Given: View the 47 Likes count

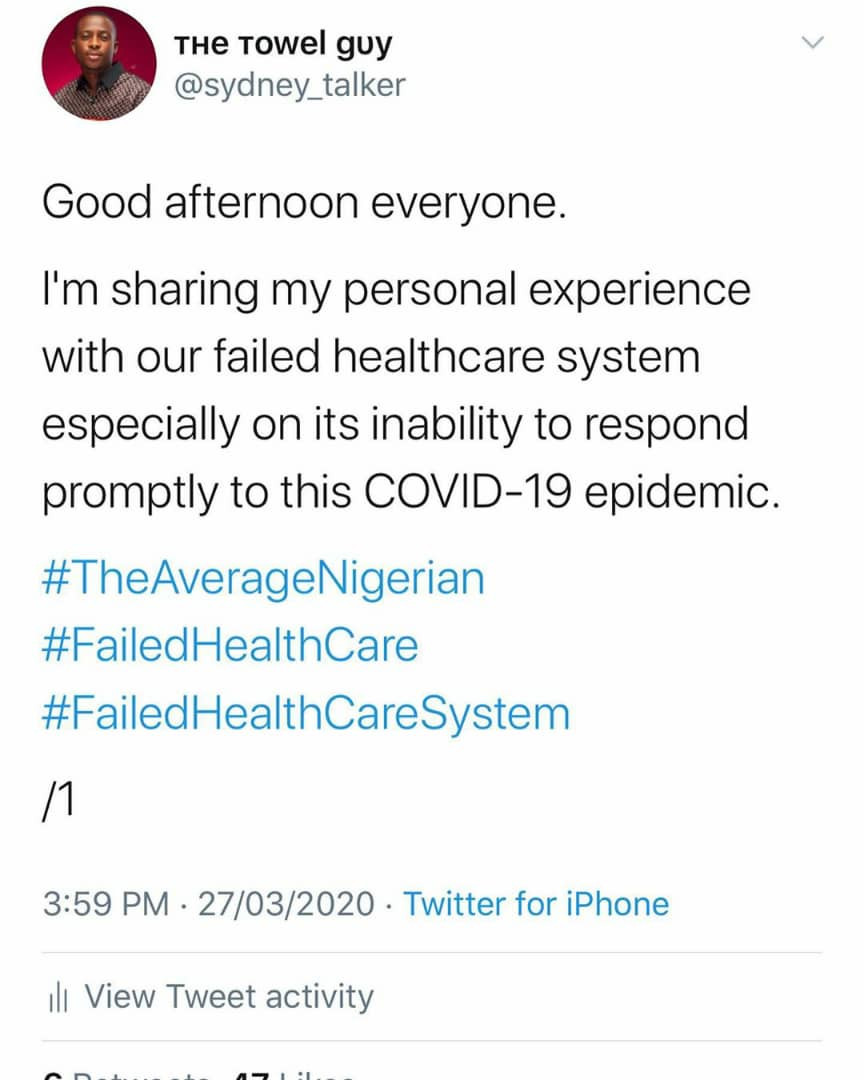Looking at the screenshot, I should pyautogui.click(x=294, y=1075).
